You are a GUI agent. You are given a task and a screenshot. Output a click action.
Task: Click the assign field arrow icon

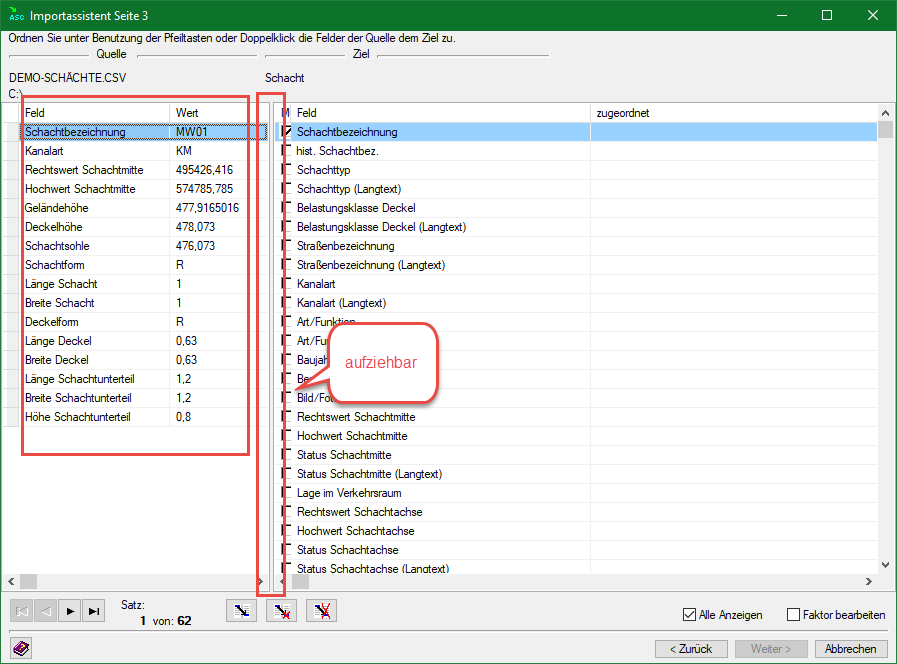point(240,612)
